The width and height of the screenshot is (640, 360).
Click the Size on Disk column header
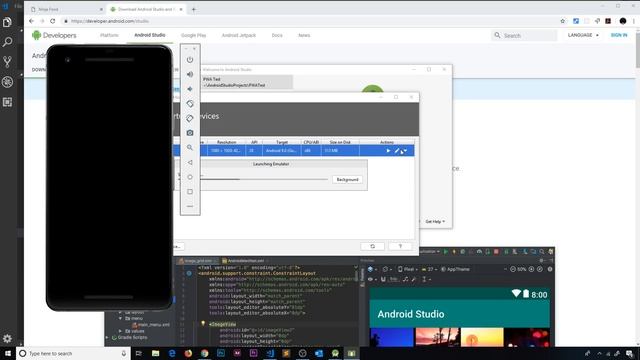340,142
